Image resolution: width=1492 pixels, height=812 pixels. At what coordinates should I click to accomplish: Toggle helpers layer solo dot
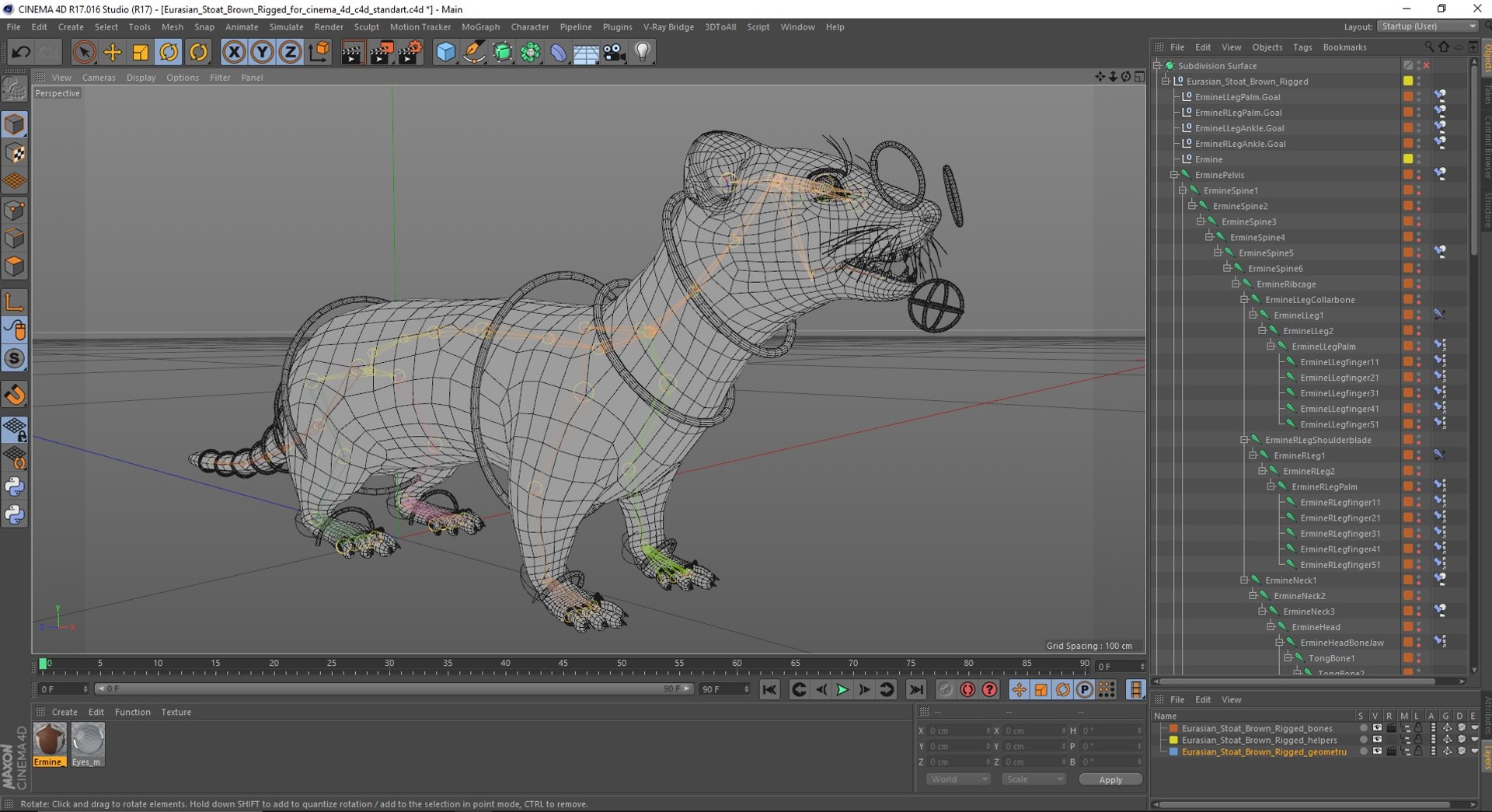[x=1363, y=741]
